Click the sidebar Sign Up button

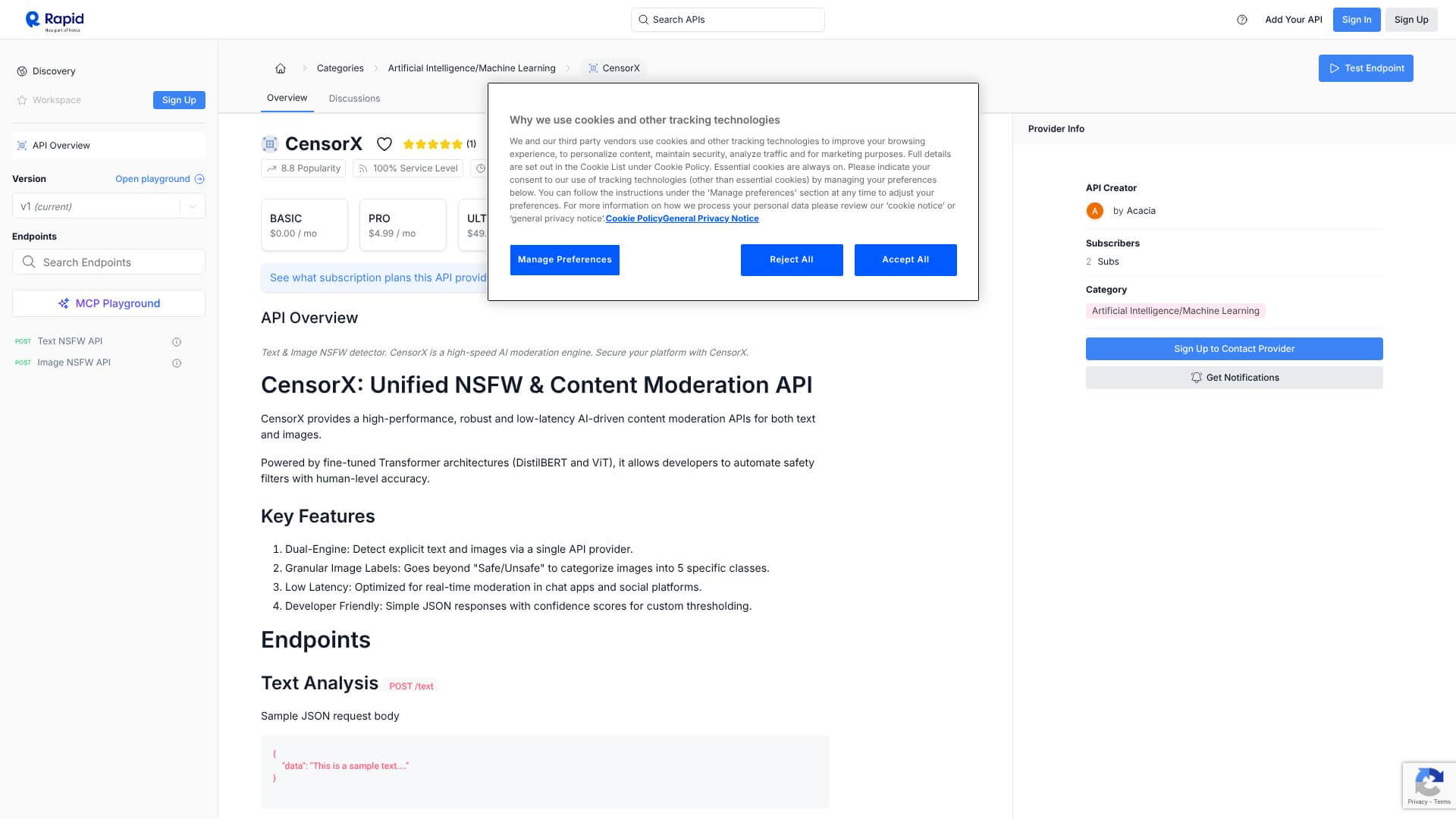click(x=179, y=100)
